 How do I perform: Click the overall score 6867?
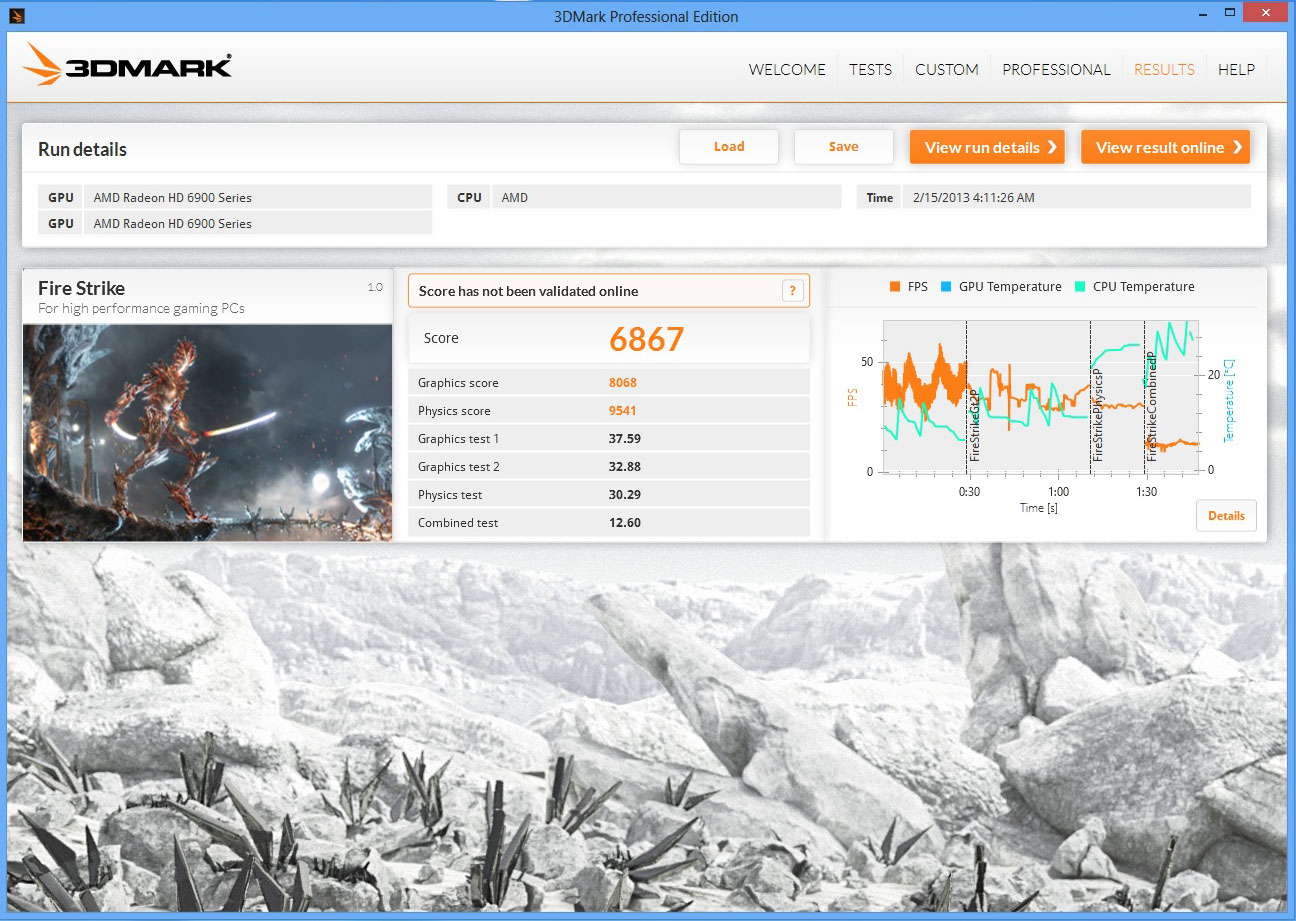click(x=647, y=340)
